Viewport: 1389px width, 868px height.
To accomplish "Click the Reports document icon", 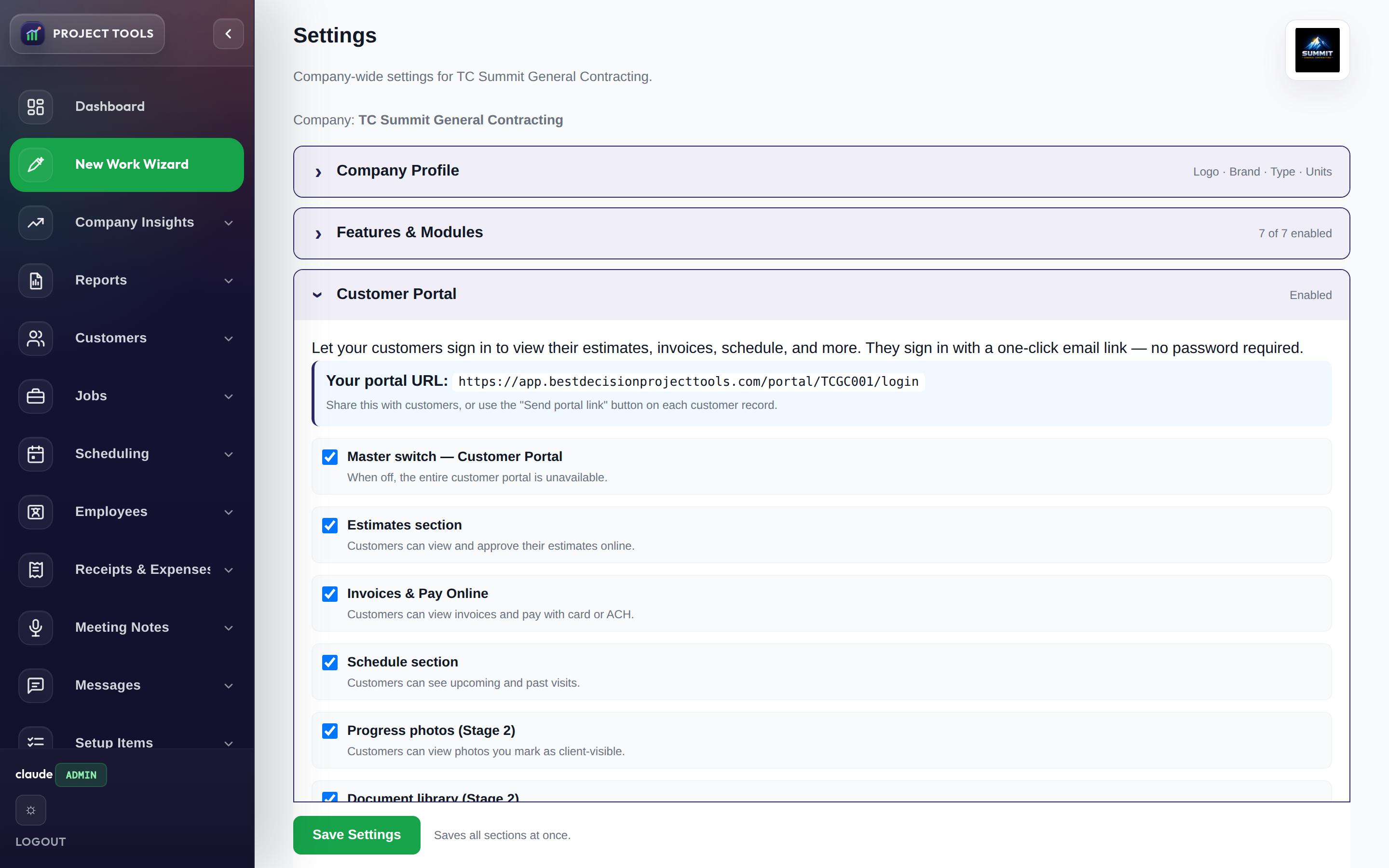I will pyautogui.click(x=36, y=280).
